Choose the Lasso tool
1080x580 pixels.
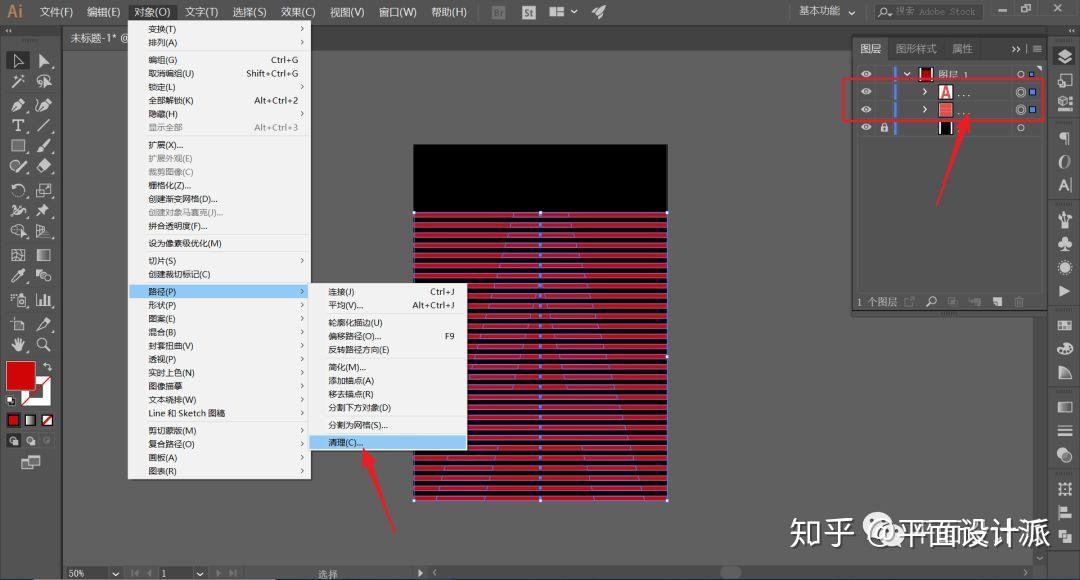[x=43, y=82]
